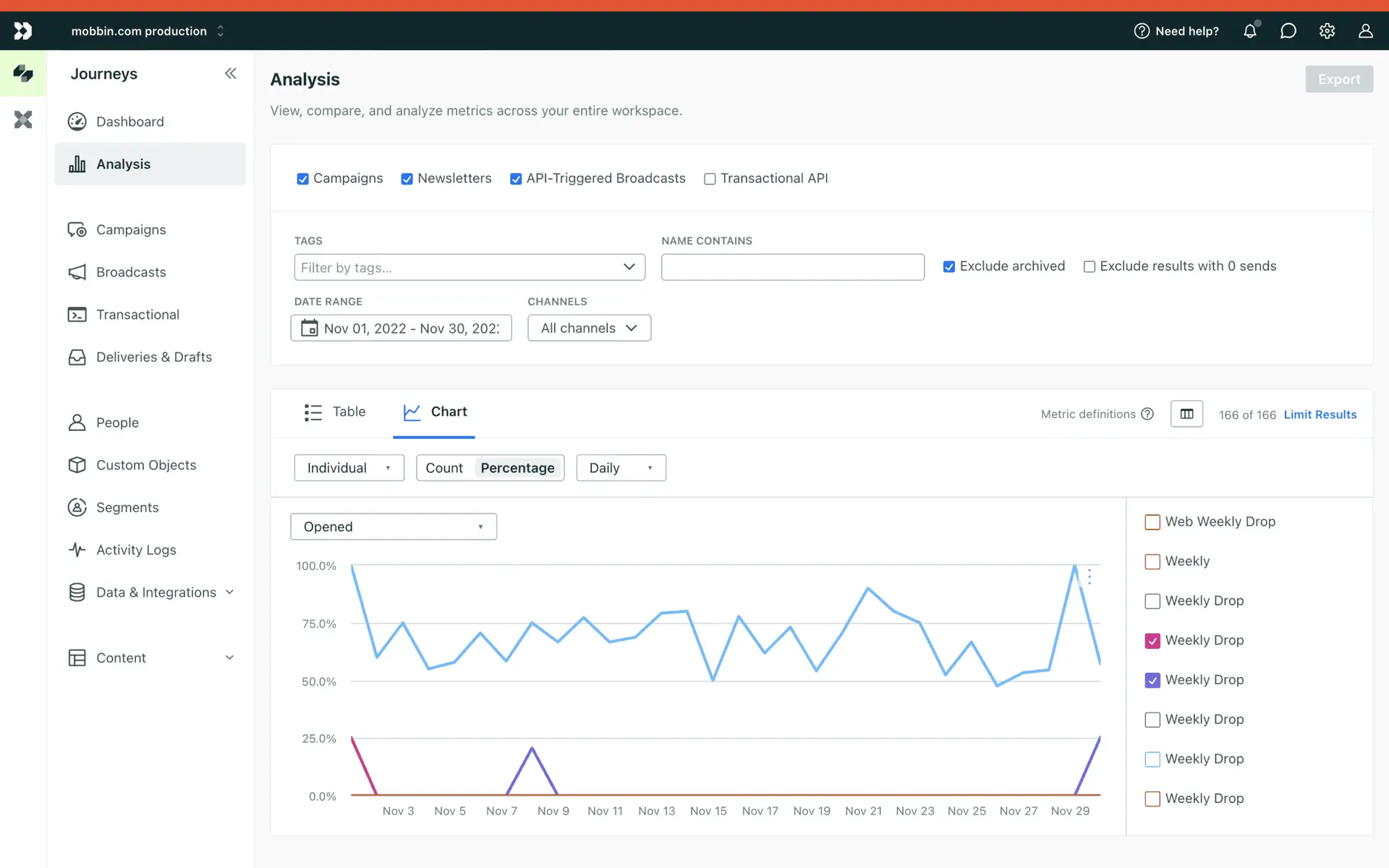Open the Opened metric dropdown
1389x868 pixels.
coord(393,527)
